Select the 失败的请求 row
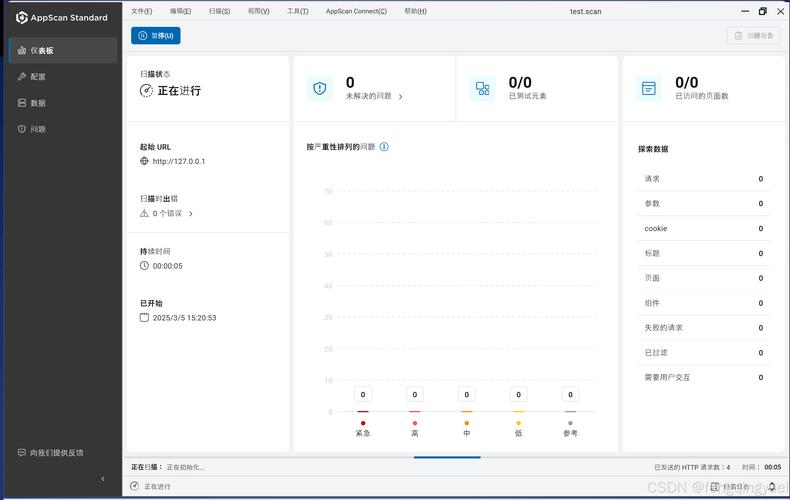The image size is (790, 500). click(704, 328)
